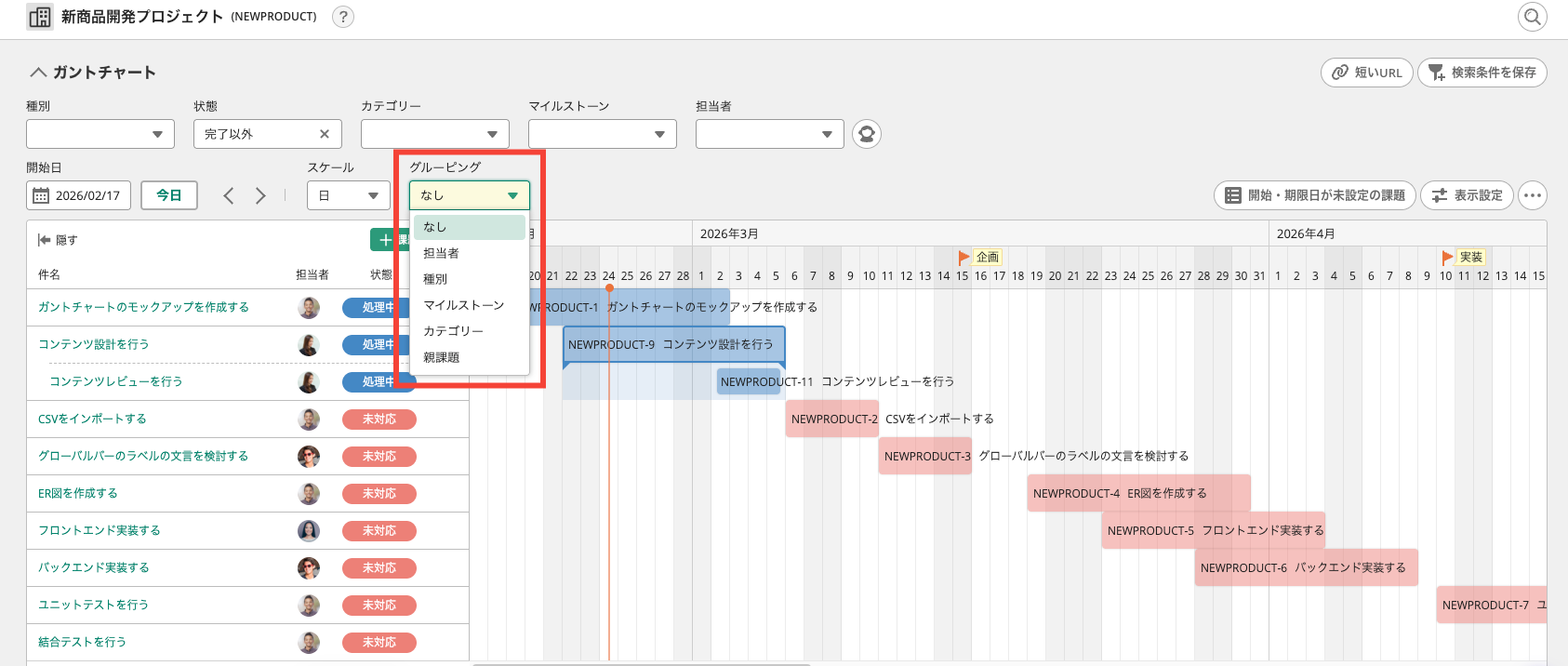Click the 検索条件を保存 button
The image size is (1568, 666).
coord(1482,73)
